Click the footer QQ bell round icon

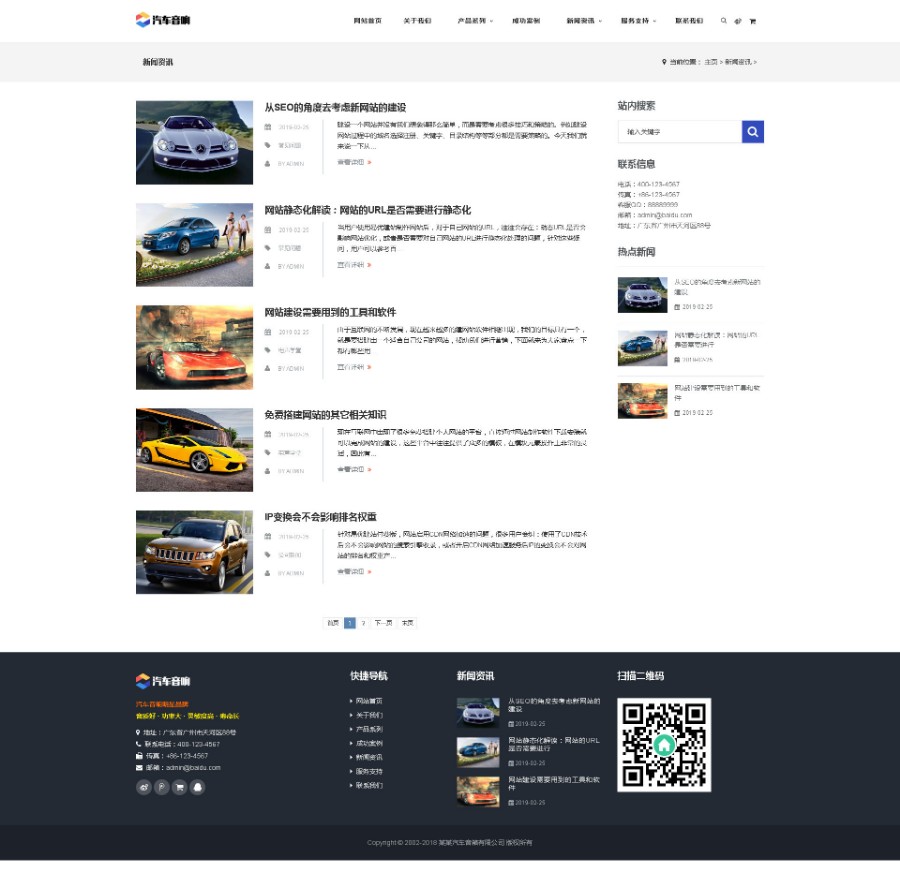[x=197, y=787]
